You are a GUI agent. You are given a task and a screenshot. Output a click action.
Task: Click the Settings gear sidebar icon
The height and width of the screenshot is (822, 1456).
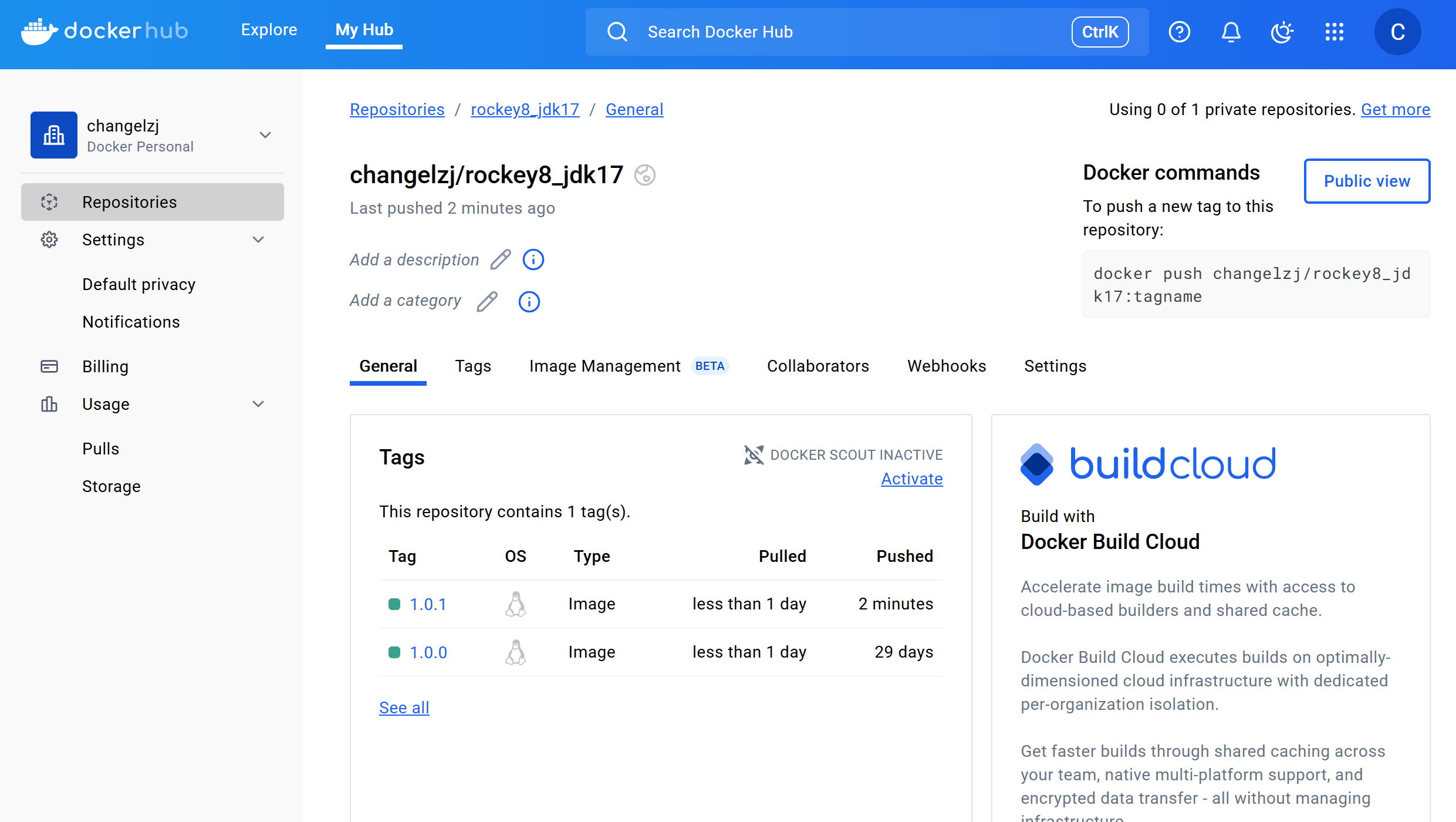coord(49,240)
